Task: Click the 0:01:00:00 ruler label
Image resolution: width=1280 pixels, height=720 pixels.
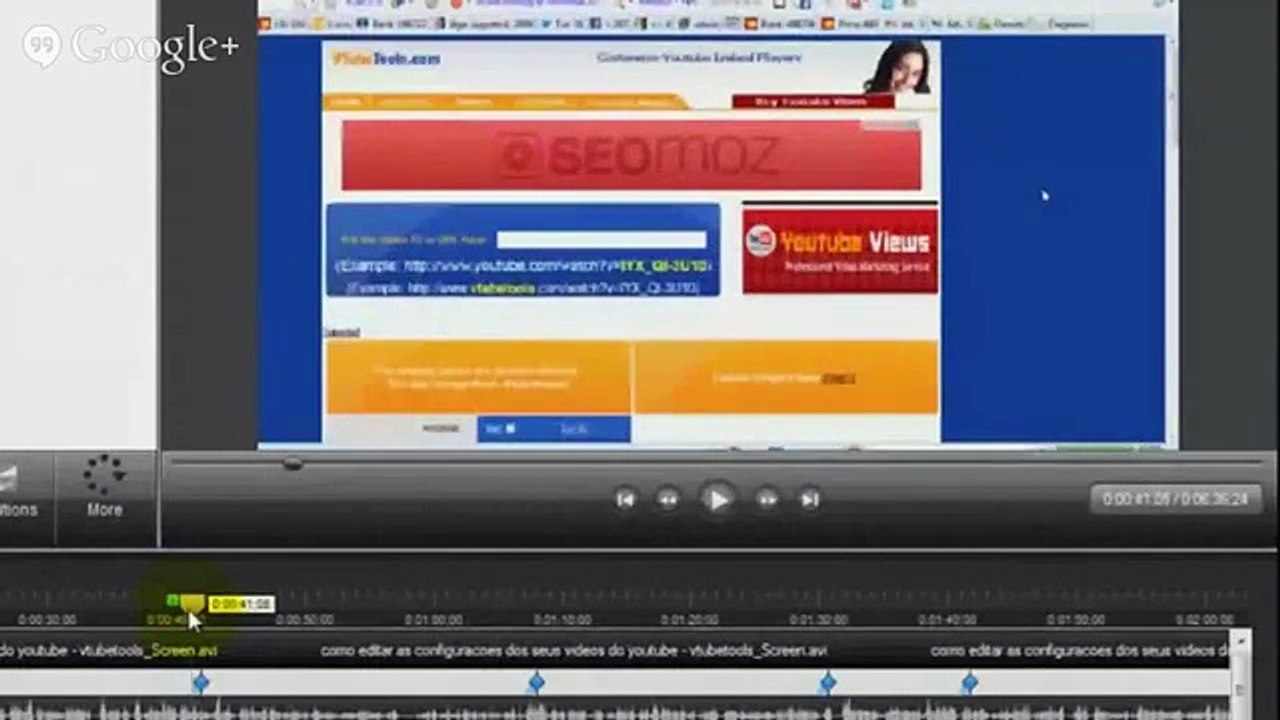Action: [433, 620]
